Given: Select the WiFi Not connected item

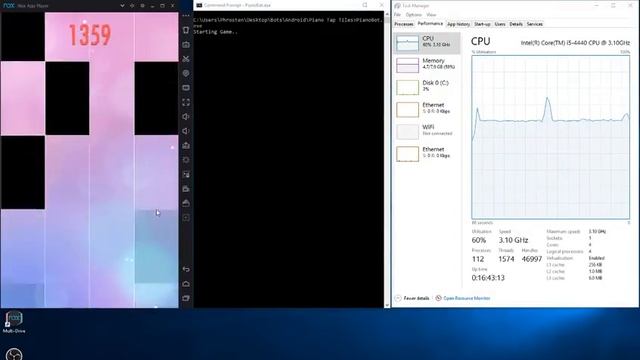Looking at the screenshot, I should pos(427,131).
